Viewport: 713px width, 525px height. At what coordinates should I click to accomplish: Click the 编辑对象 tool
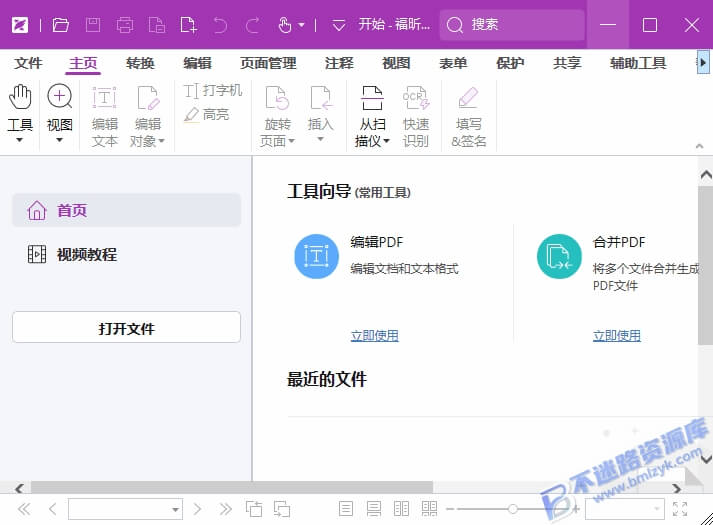tap(147, 116)
